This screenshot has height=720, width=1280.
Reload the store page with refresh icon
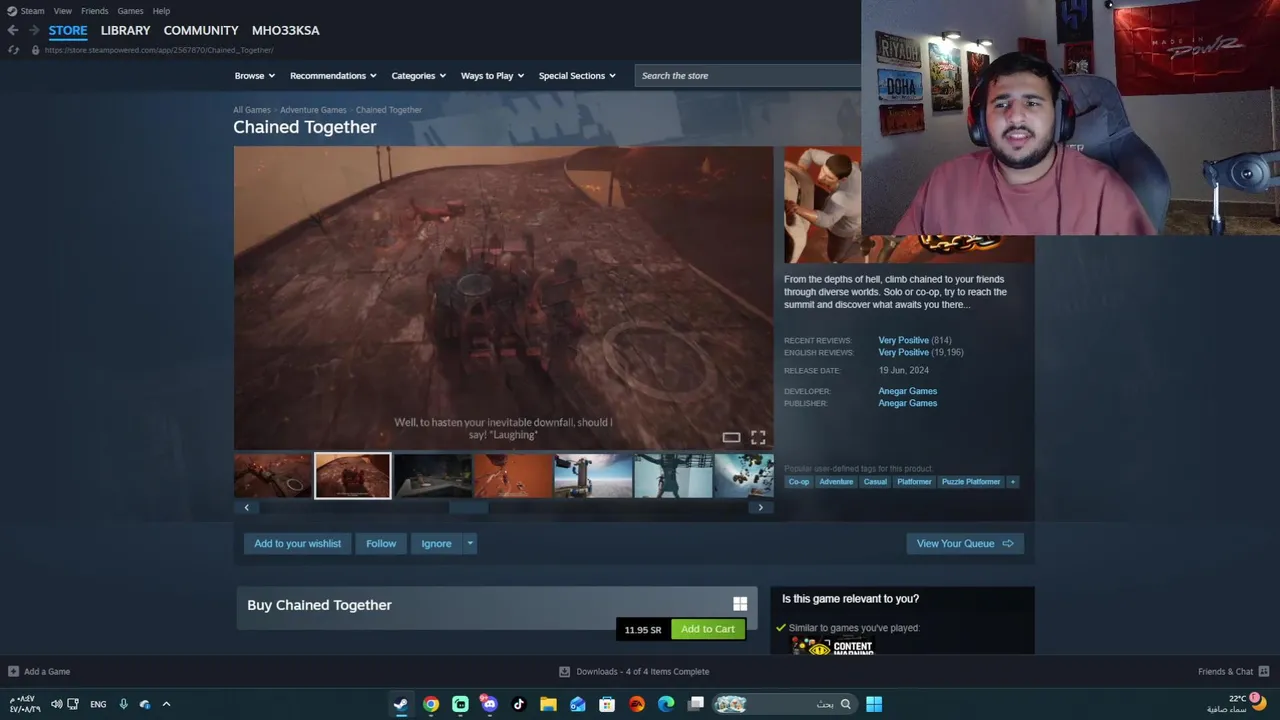13,50
